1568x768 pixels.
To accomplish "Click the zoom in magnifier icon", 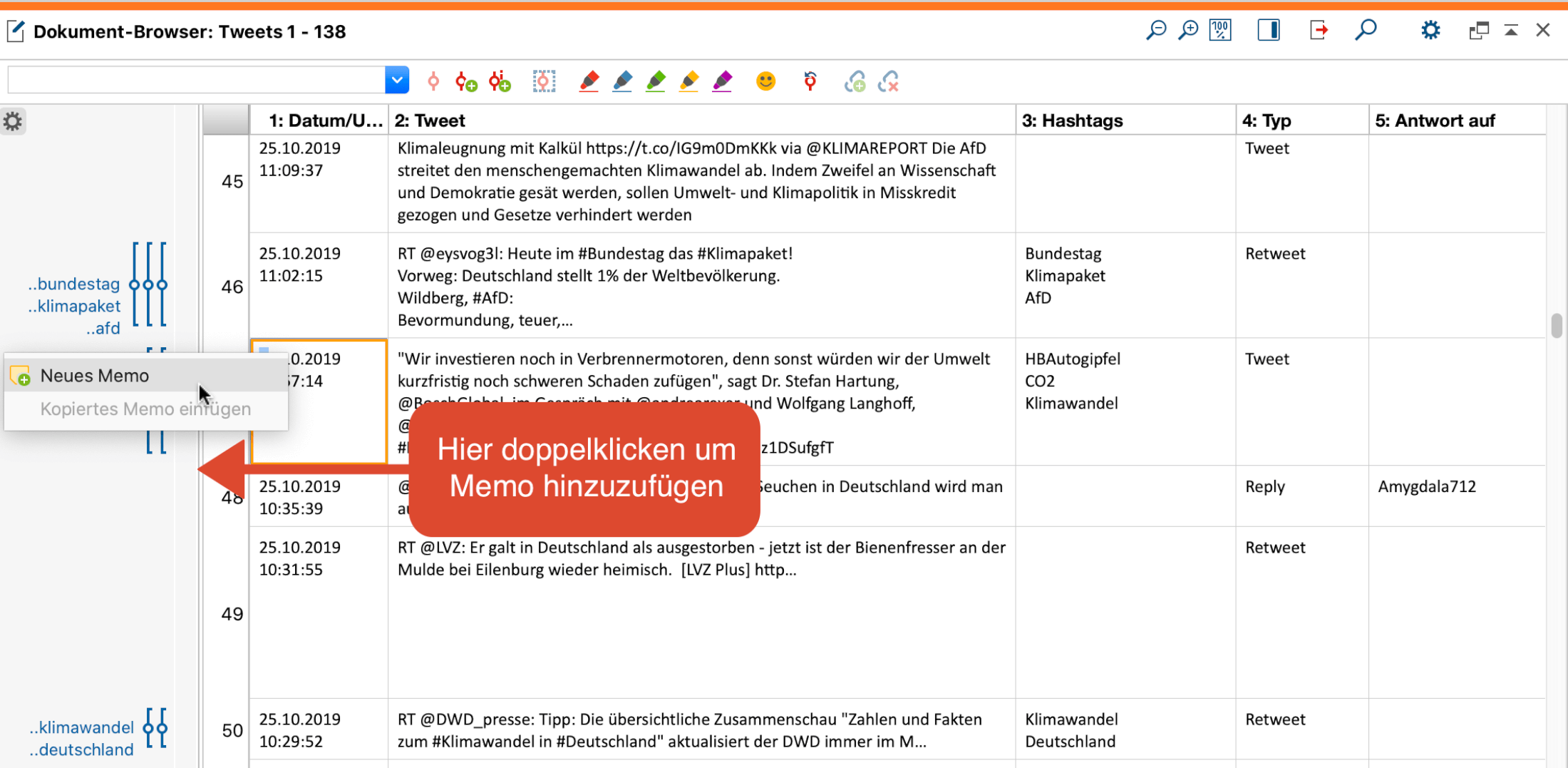I will coord(1188,31).
